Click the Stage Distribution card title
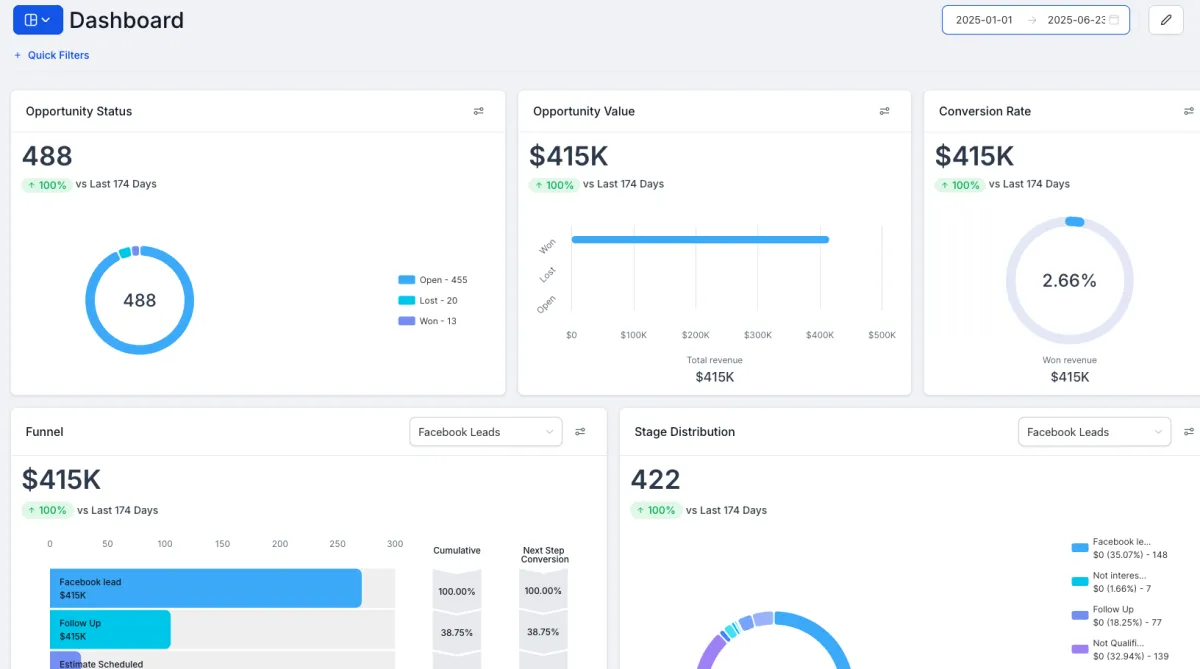Screen dimensions: 1200x669 [685, 432]
